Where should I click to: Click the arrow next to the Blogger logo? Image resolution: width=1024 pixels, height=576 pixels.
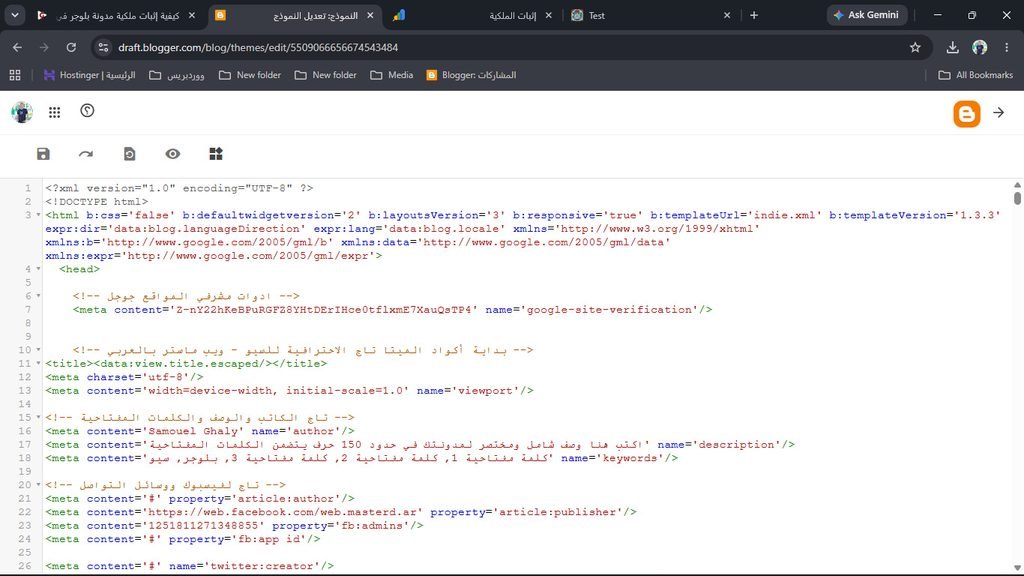point(999,112)
